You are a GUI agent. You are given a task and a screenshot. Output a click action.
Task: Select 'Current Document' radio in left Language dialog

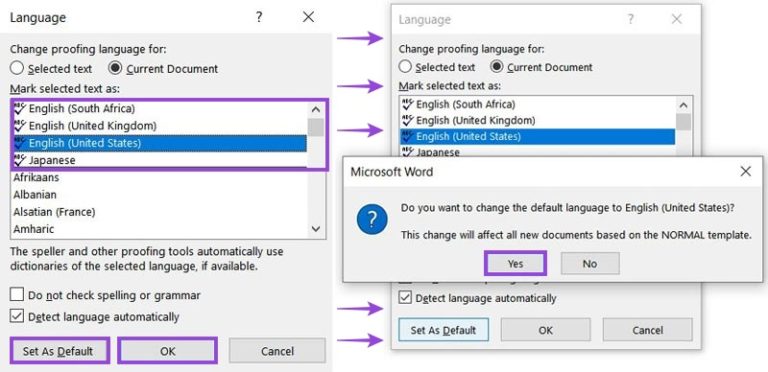pyautogui.click(x=116, y=69)
